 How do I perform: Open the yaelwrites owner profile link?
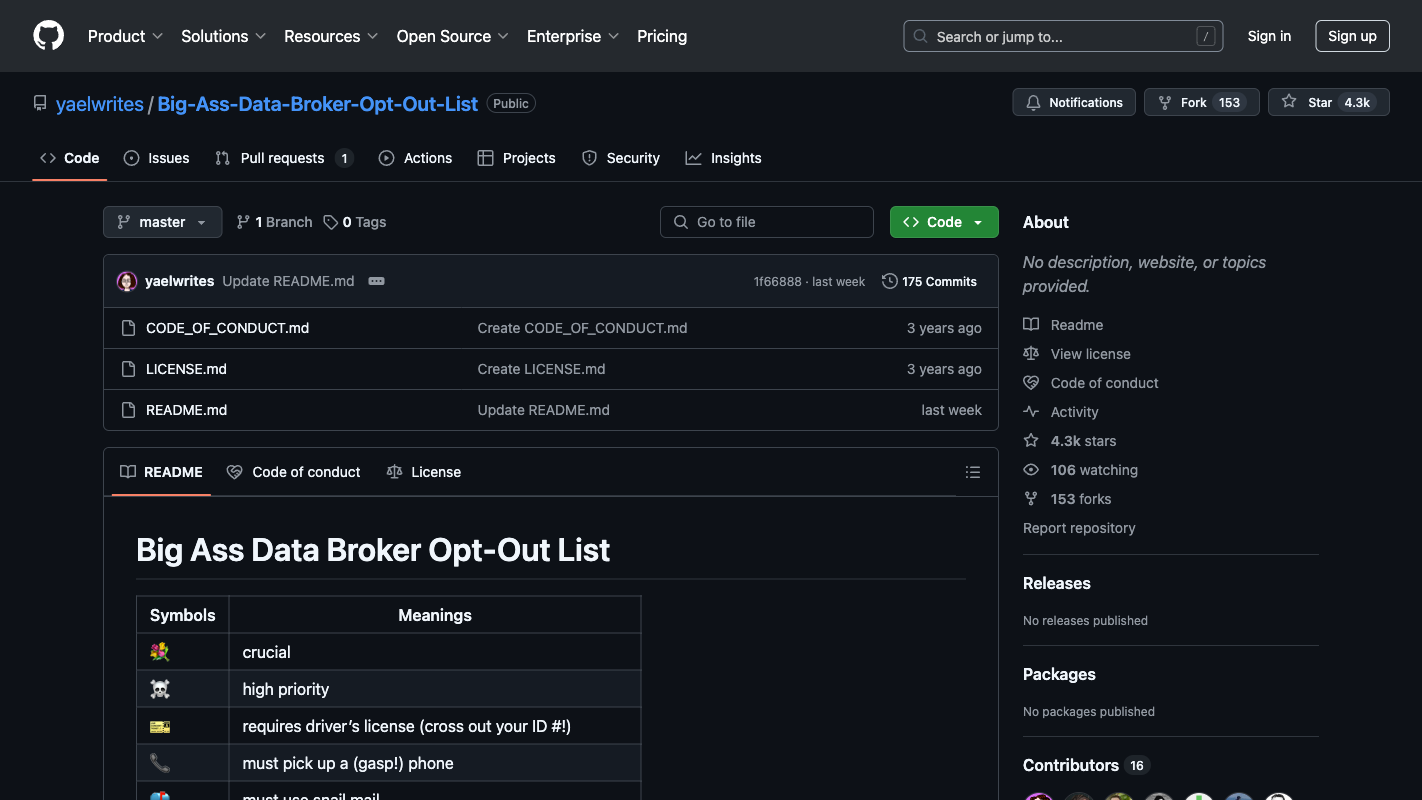(x=100, y=103)
